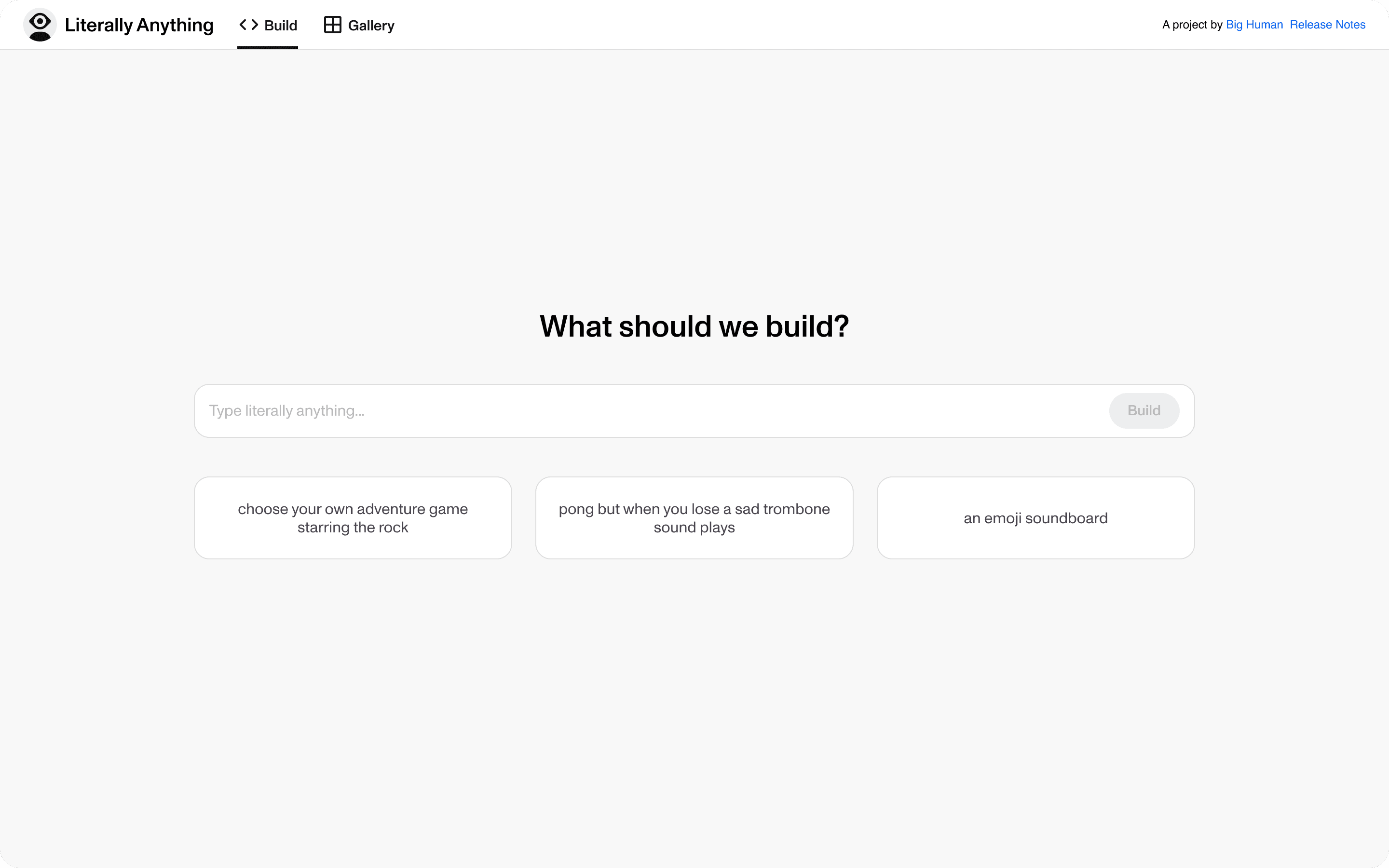Image resolution: width=1389 pixels, height=868 pixels.
Task: Click the grid icon beside Gallery
Action: click(x=332, y=25)
